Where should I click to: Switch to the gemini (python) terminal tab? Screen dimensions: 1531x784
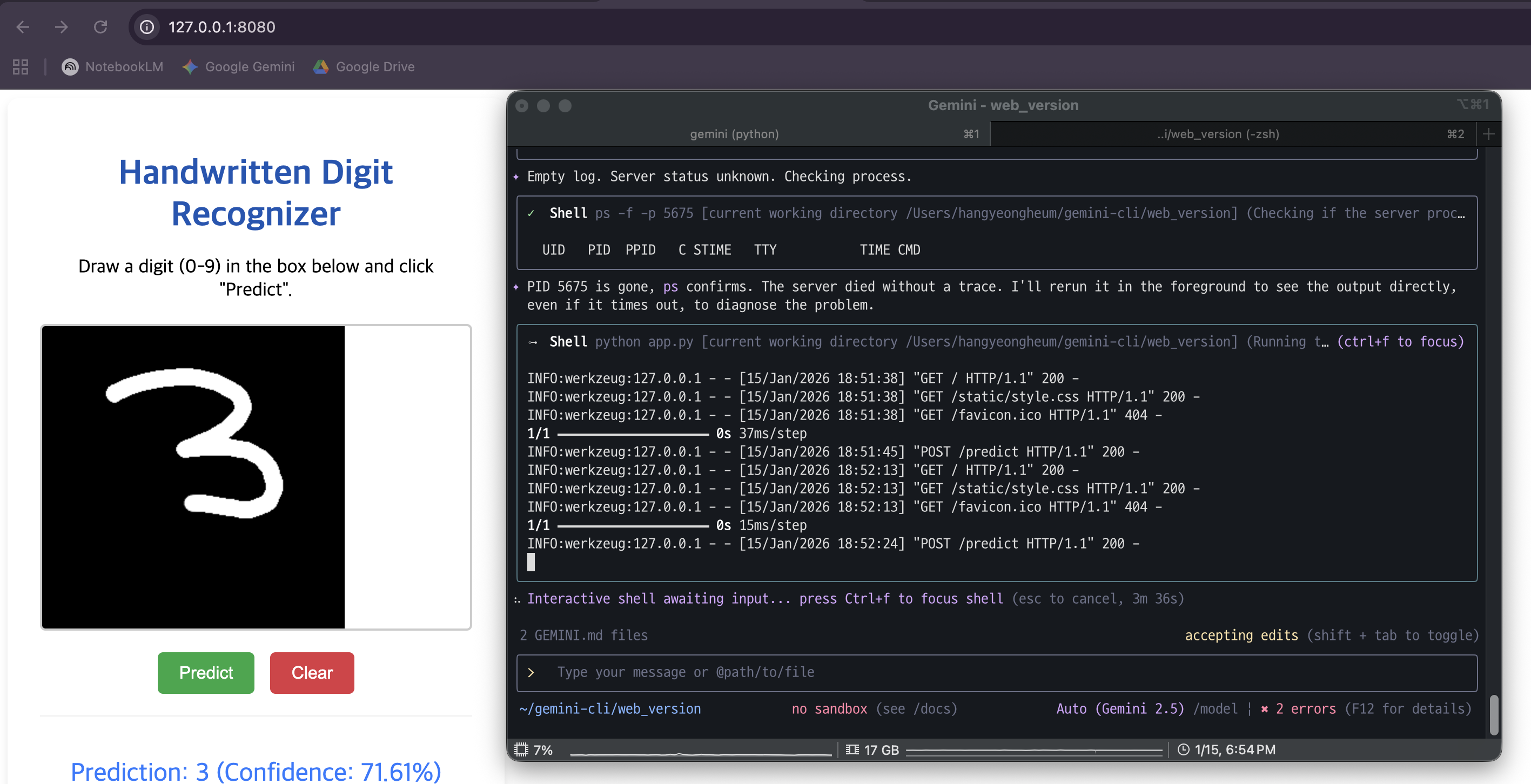pos(734,134)
